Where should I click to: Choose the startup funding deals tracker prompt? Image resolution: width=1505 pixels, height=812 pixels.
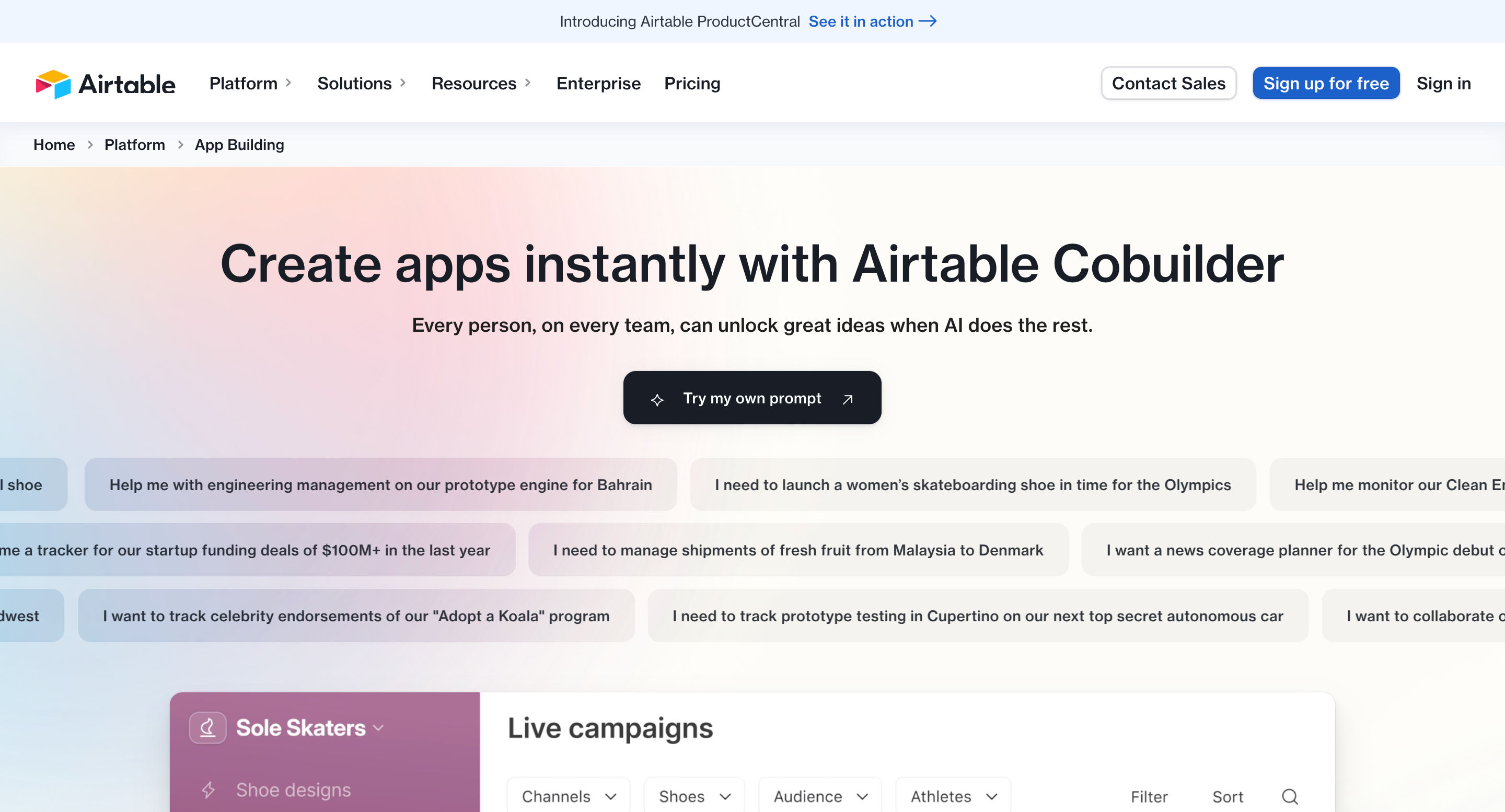257,550
